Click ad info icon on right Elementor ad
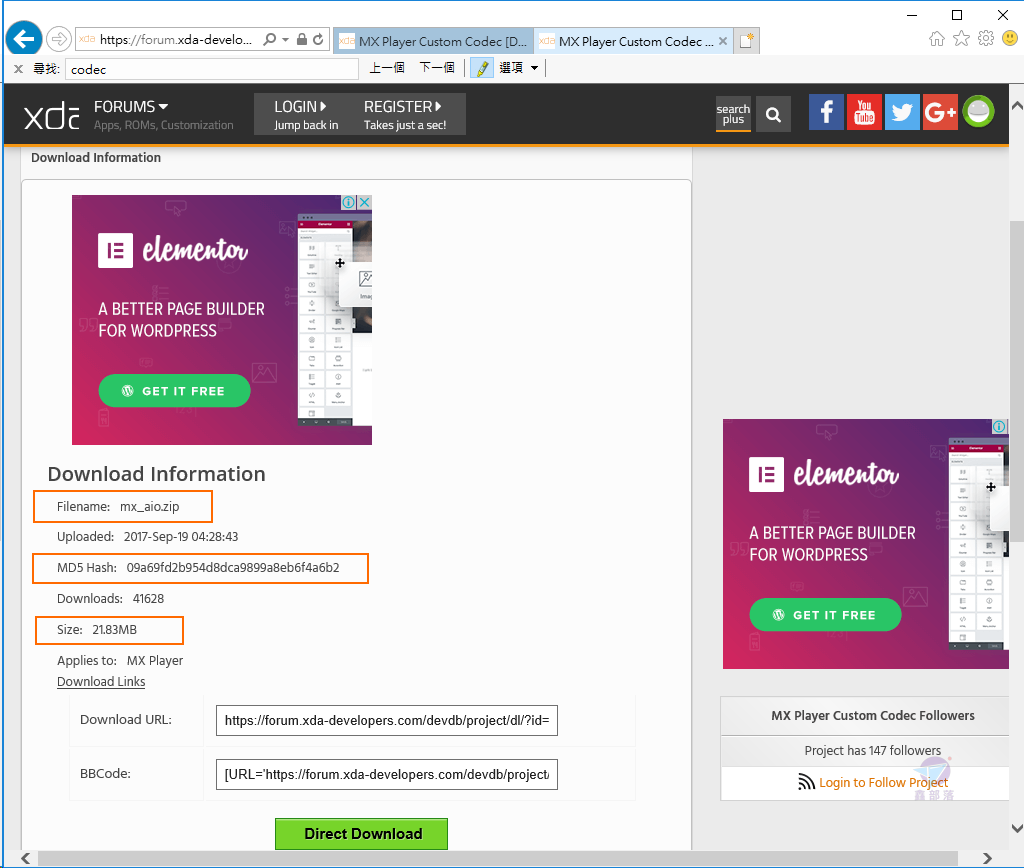 pyautogui.click(x=1000, y=426)
